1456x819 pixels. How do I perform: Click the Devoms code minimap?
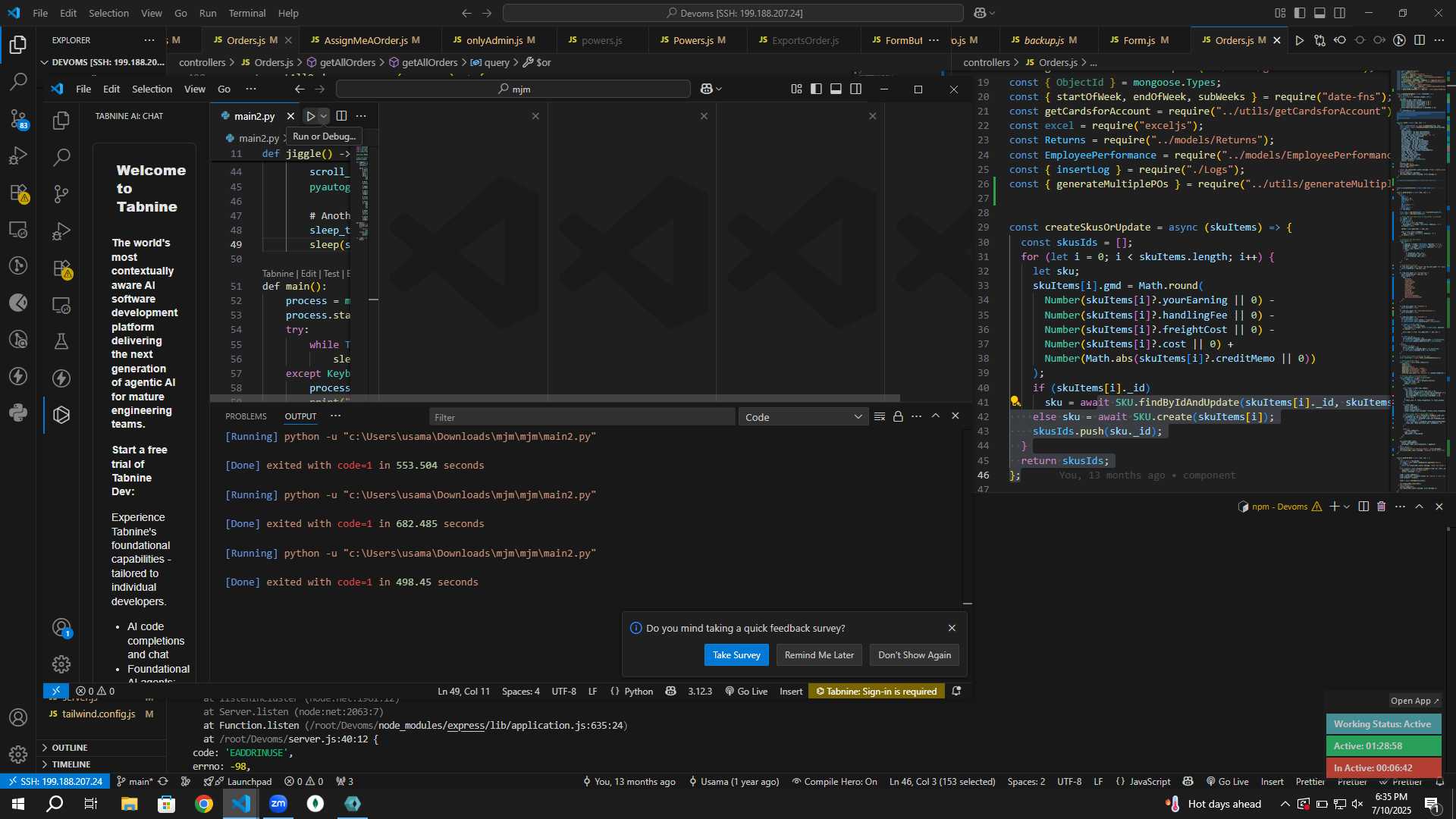(x=1420, y=281)
